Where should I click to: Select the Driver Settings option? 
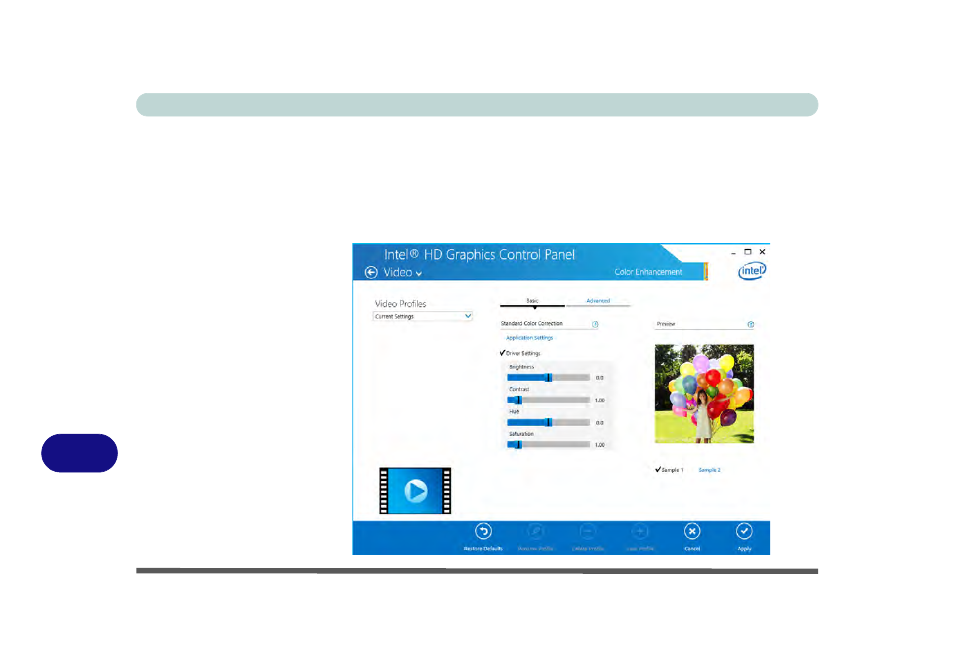pyautogui.click(x=520, y=353)
